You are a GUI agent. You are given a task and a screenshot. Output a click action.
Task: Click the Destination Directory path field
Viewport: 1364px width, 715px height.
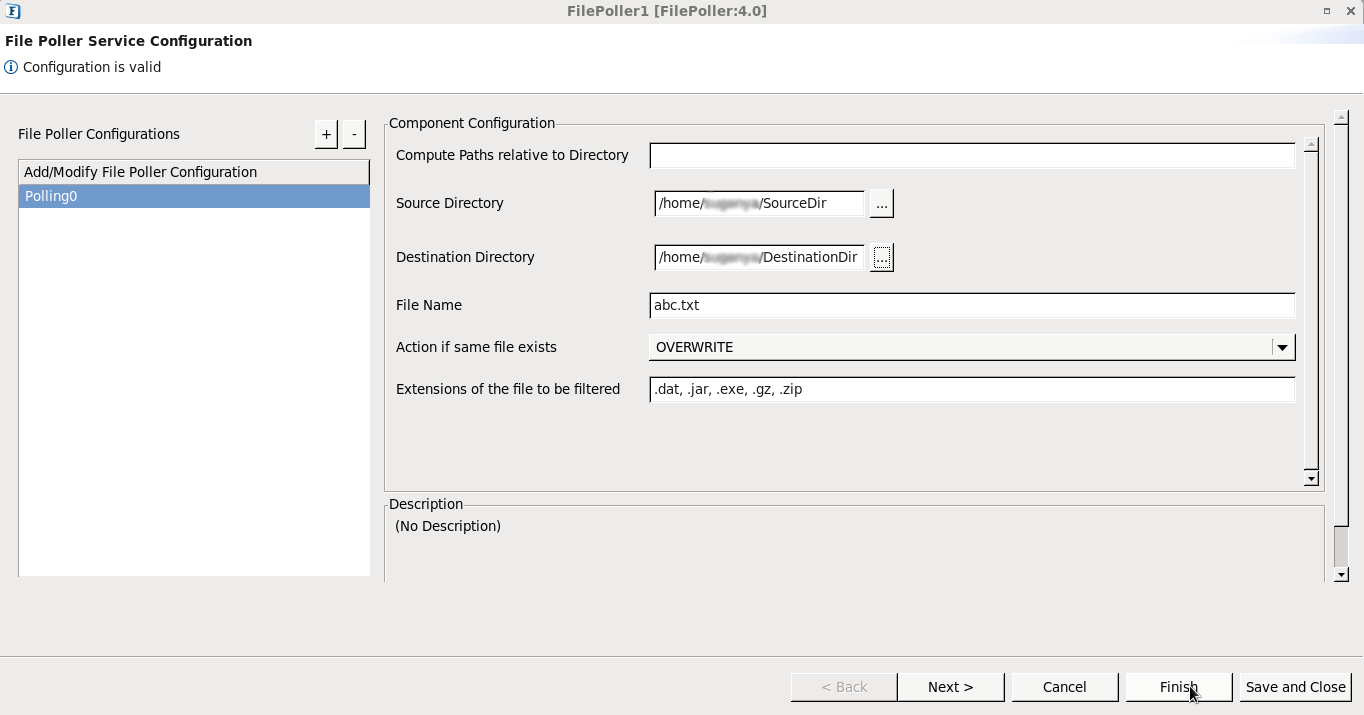pos(759,257)
